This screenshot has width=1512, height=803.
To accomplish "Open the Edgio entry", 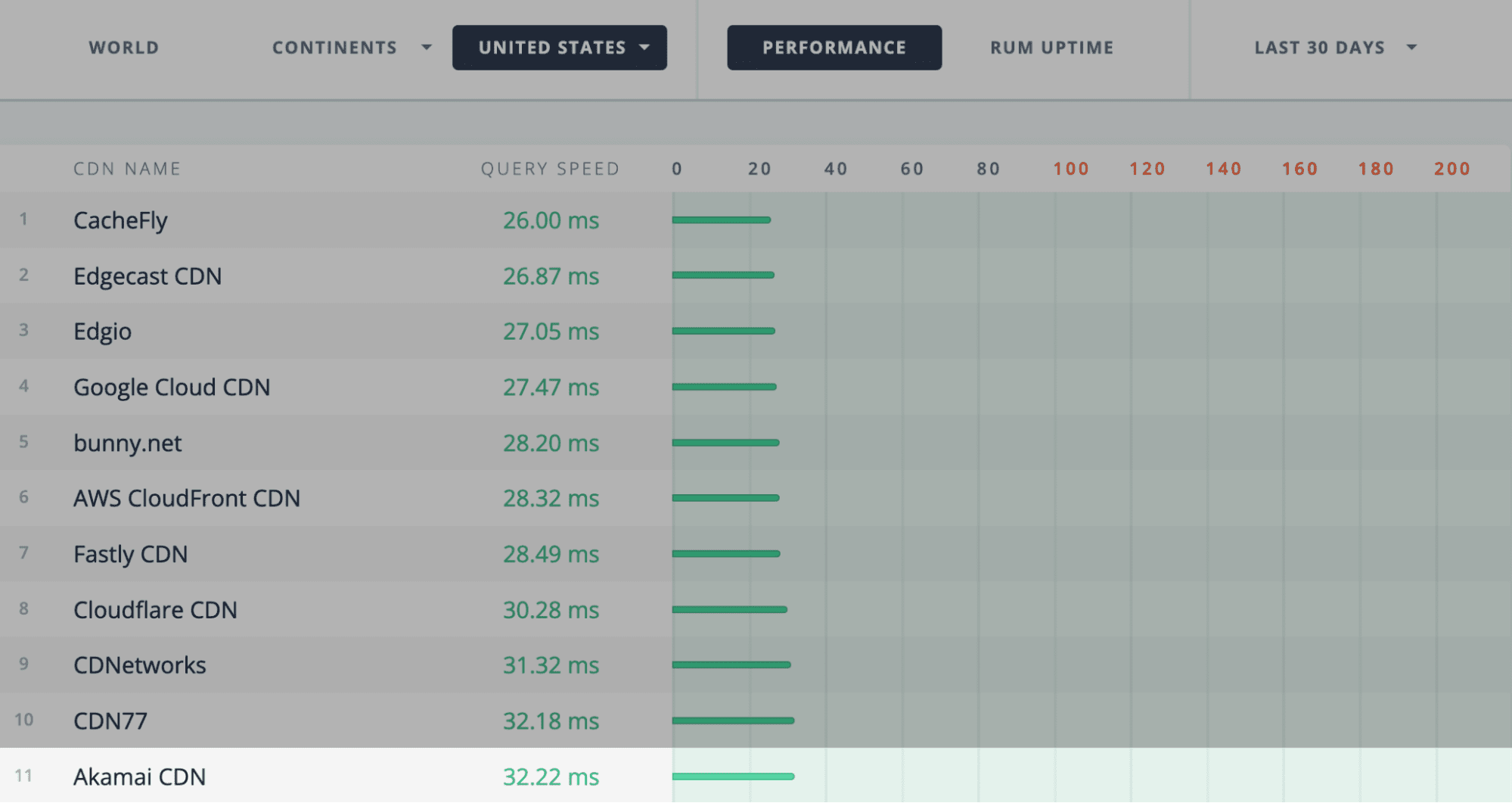I will pyautogui.click(x=102, y=331).
